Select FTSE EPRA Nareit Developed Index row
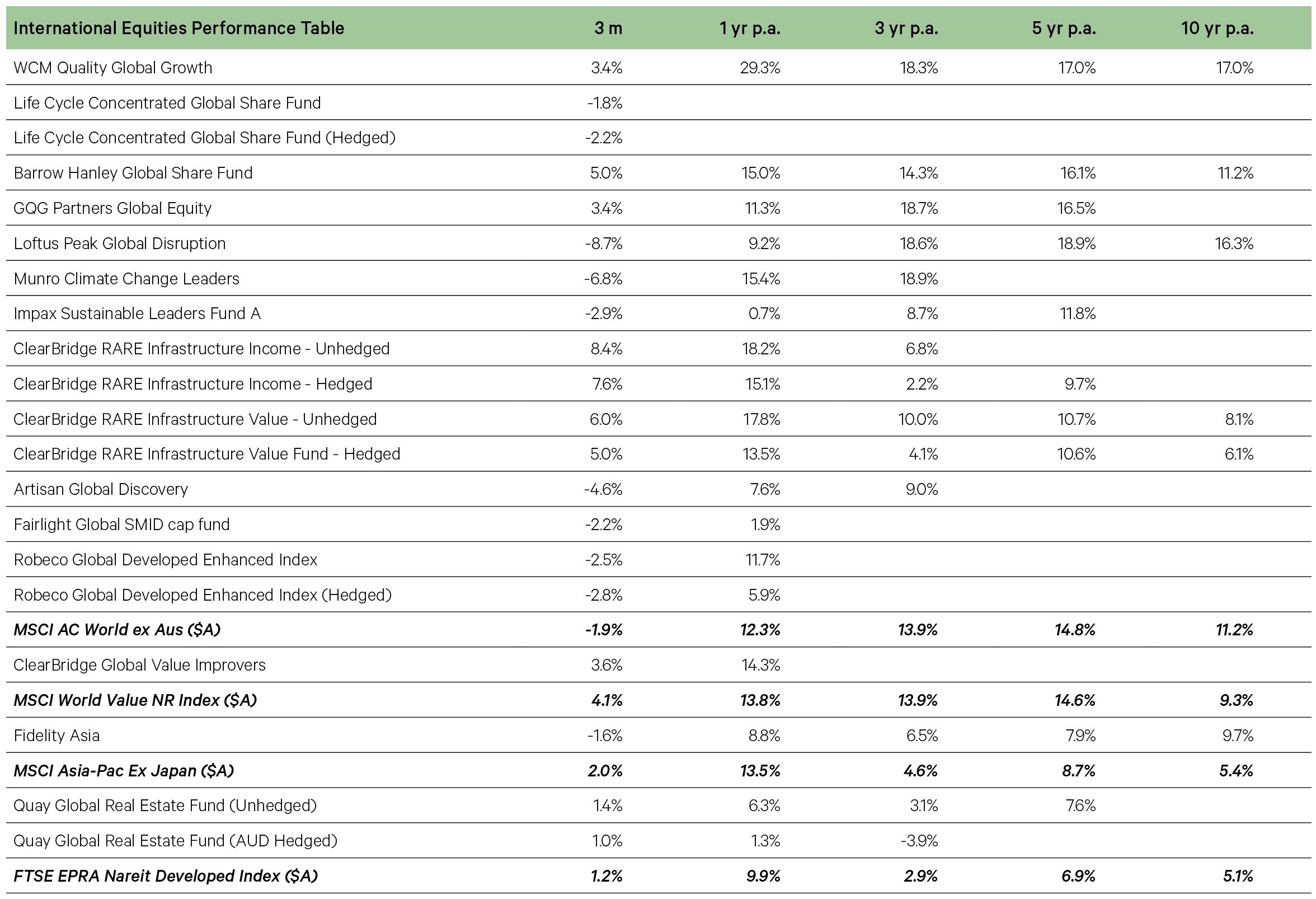Image resolution: width=1316 pixels, height=899 pixels. [658, 876]
